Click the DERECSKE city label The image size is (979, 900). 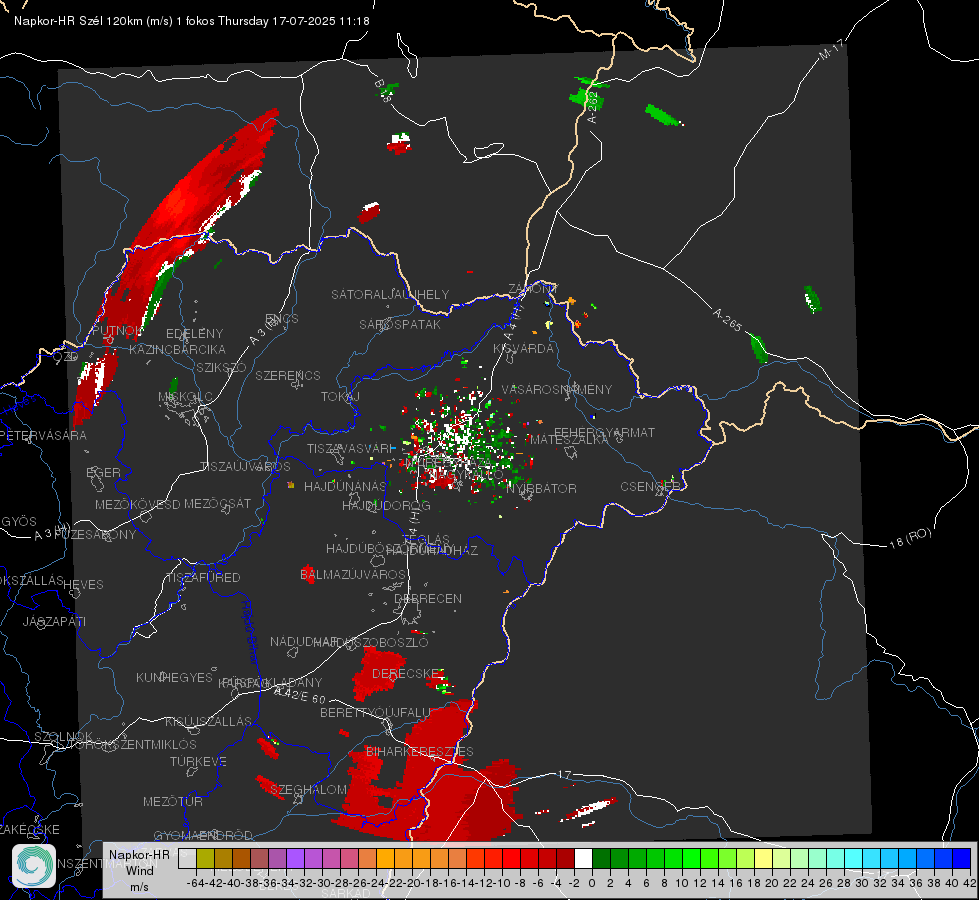[406, 673]
